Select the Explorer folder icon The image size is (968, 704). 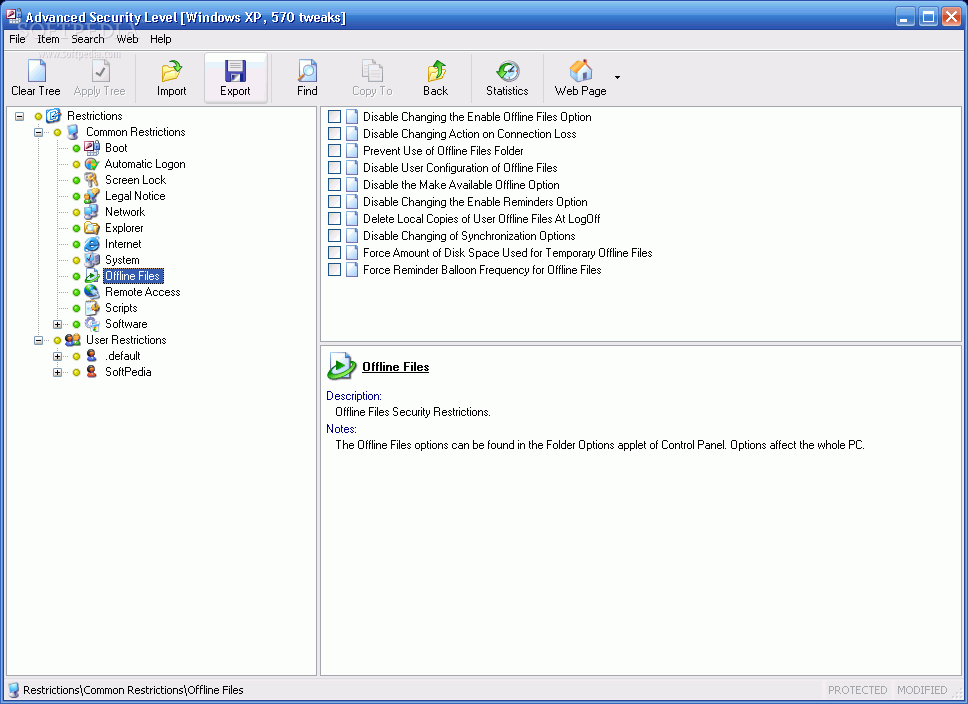coord(92,228)
